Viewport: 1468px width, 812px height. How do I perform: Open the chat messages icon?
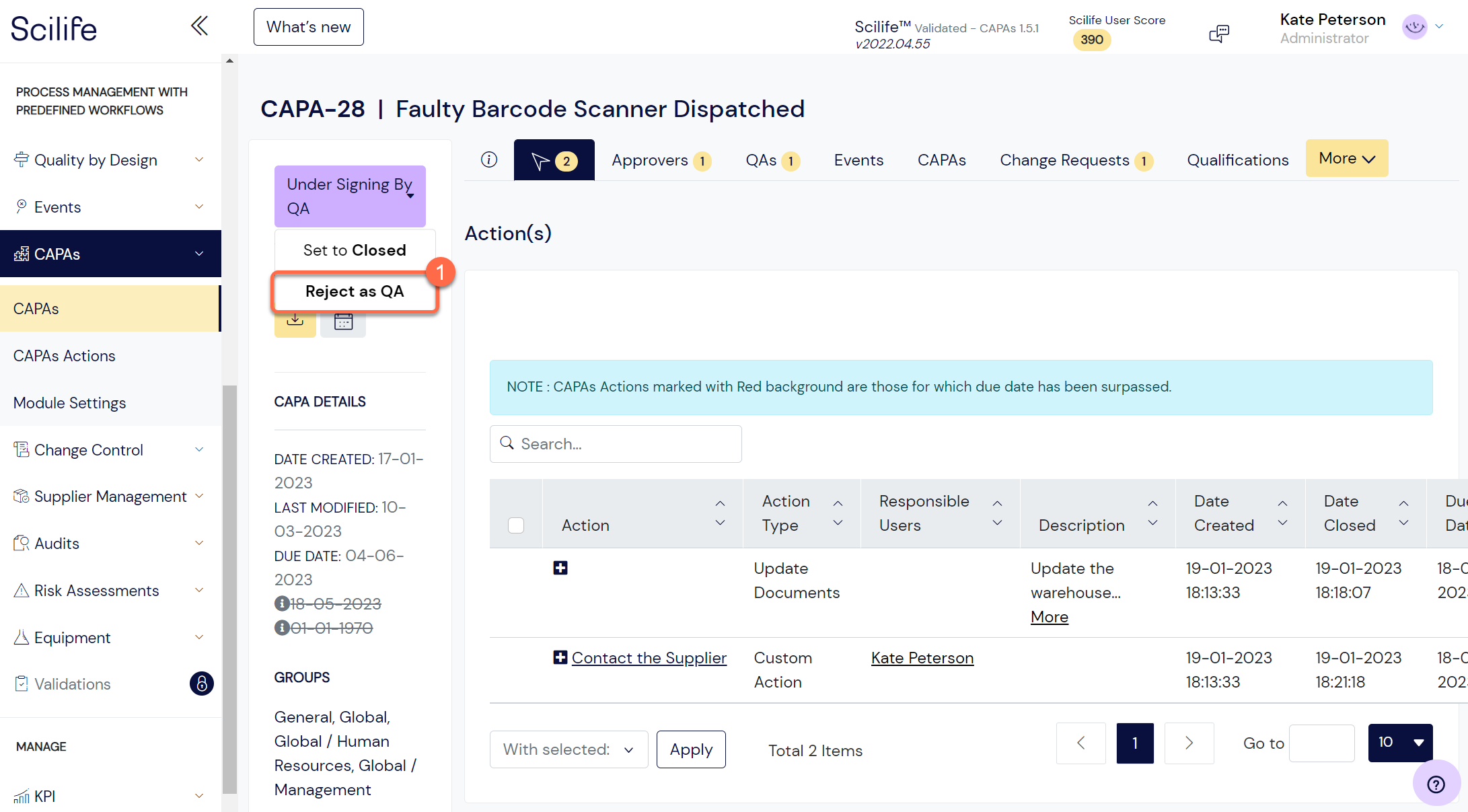pos(1219,33)
